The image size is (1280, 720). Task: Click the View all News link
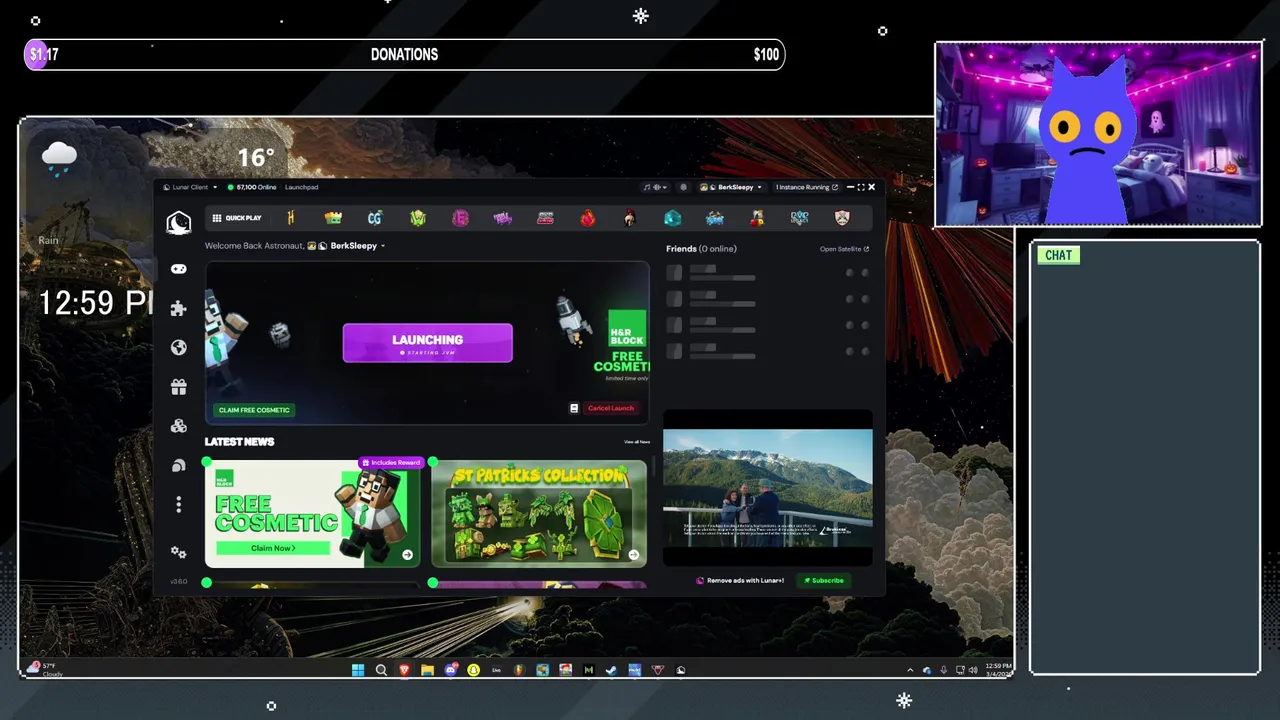point(637,442)
